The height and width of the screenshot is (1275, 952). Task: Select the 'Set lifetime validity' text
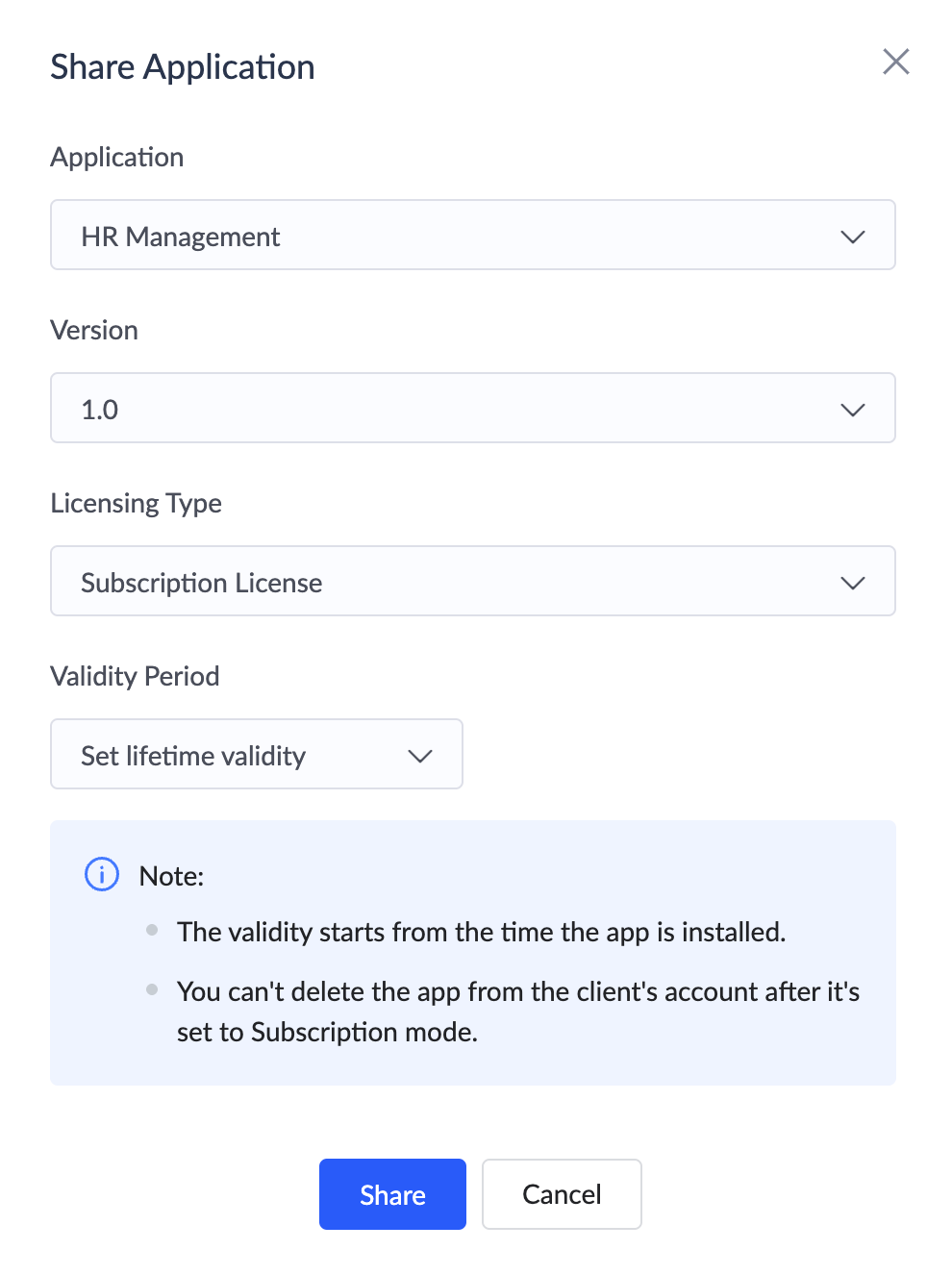193,756
